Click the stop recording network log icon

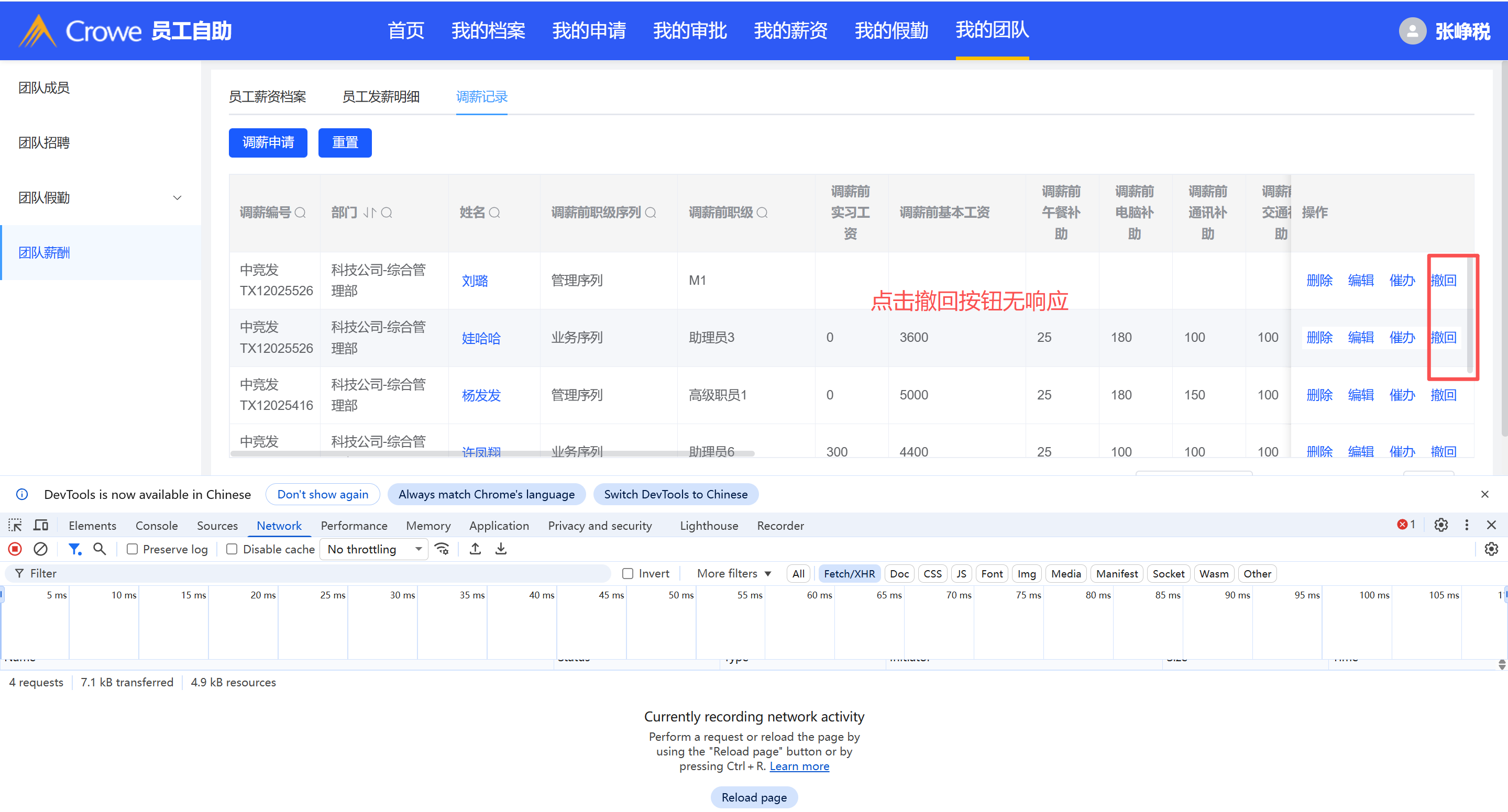[x=15, y=549]
